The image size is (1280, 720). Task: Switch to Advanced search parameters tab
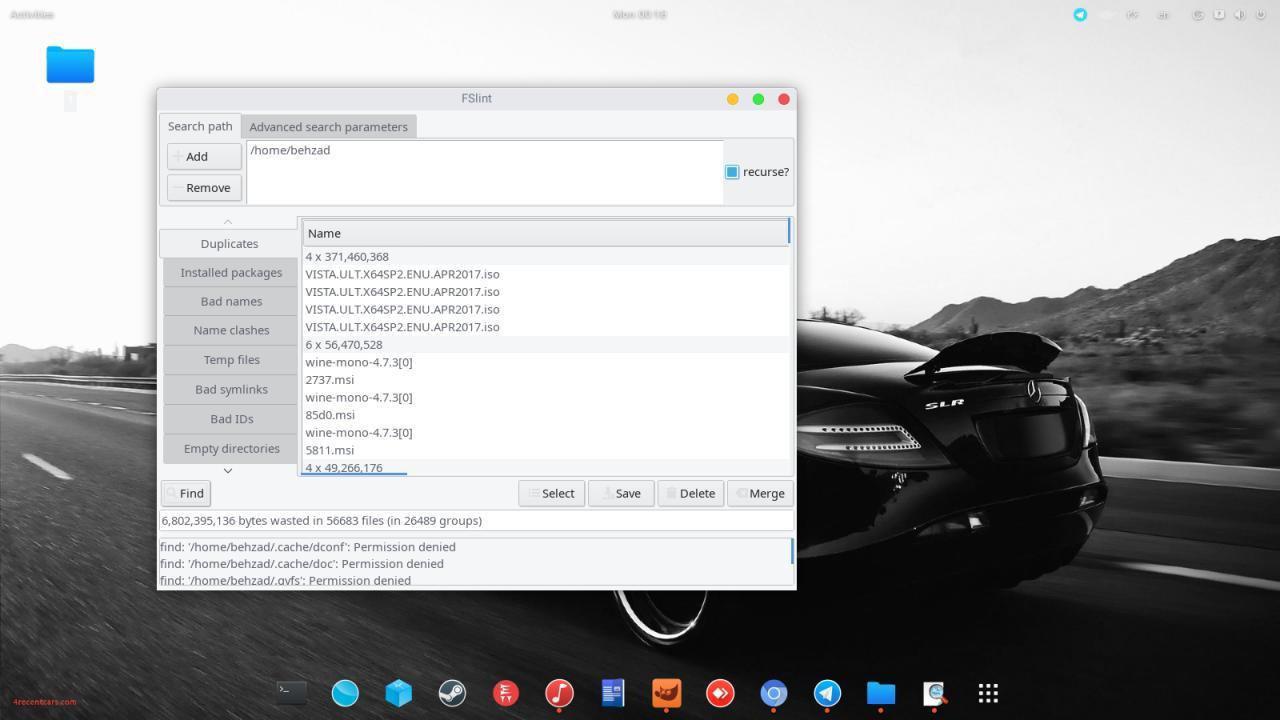(328, 127)
